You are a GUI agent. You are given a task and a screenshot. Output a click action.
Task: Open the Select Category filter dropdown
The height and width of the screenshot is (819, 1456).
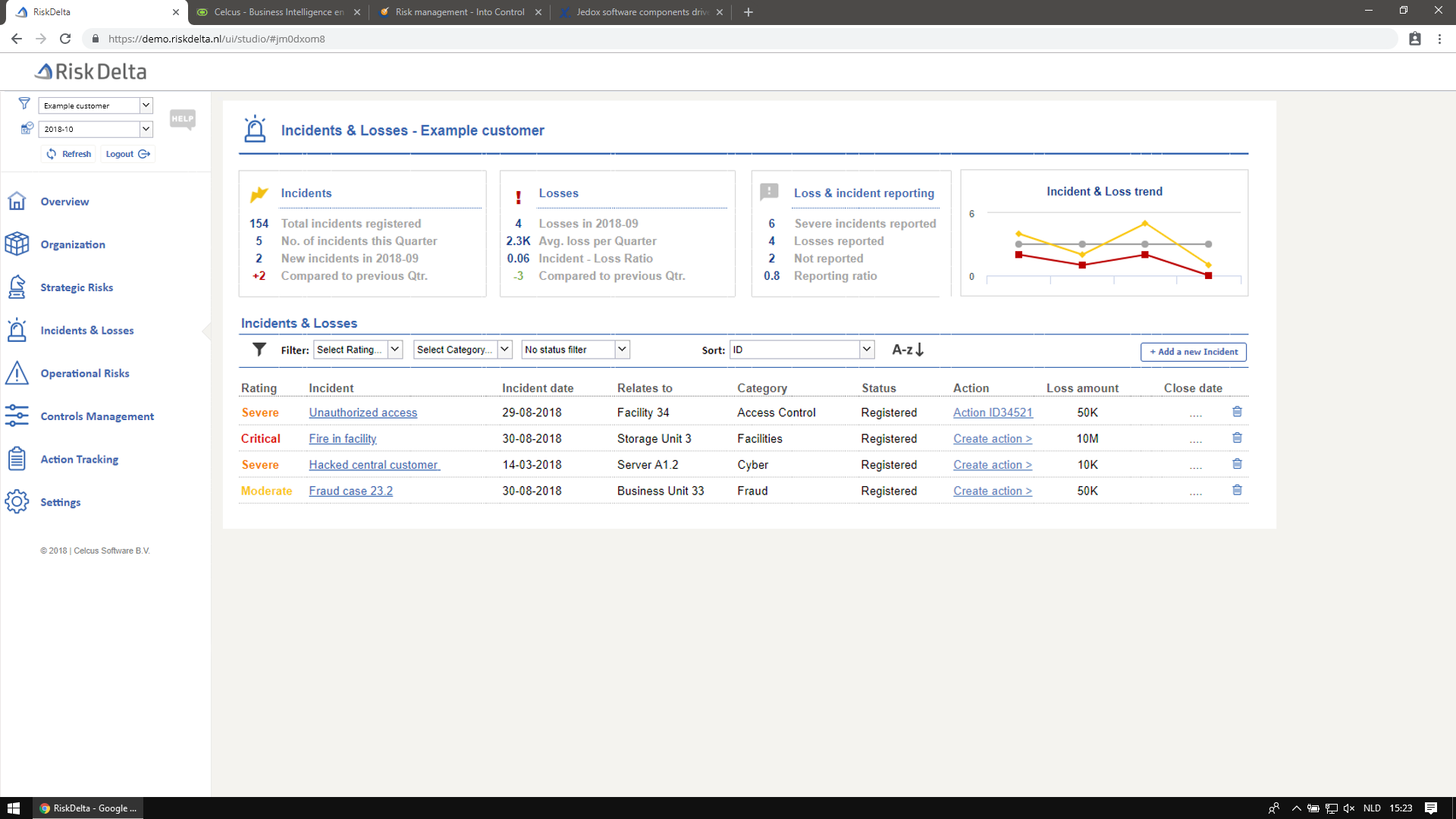pos(463,350)
